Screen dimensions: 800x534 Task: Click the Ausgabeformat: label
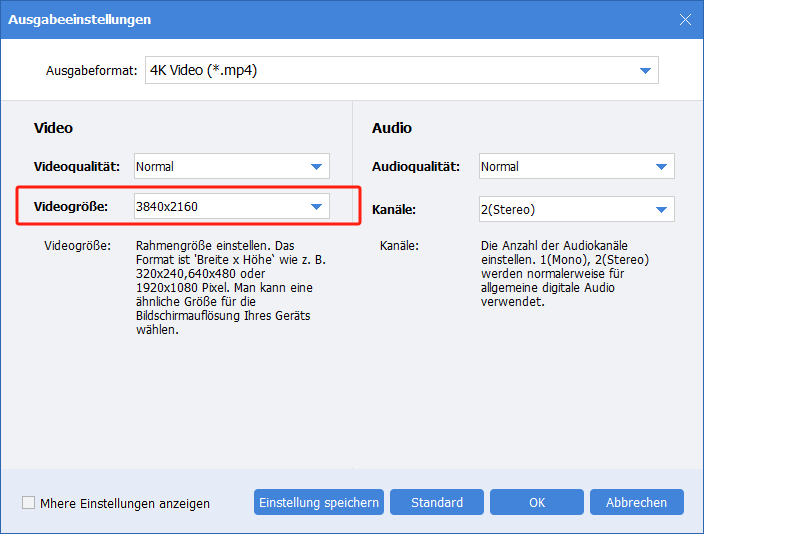point(91,70)
